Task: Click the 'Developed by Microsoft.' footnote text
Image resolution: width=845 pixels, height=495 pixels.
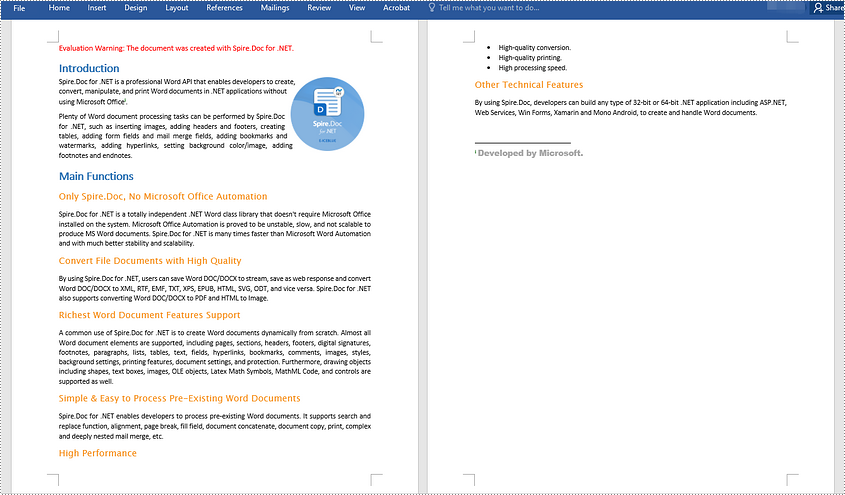Action: (x=530, y=153)
